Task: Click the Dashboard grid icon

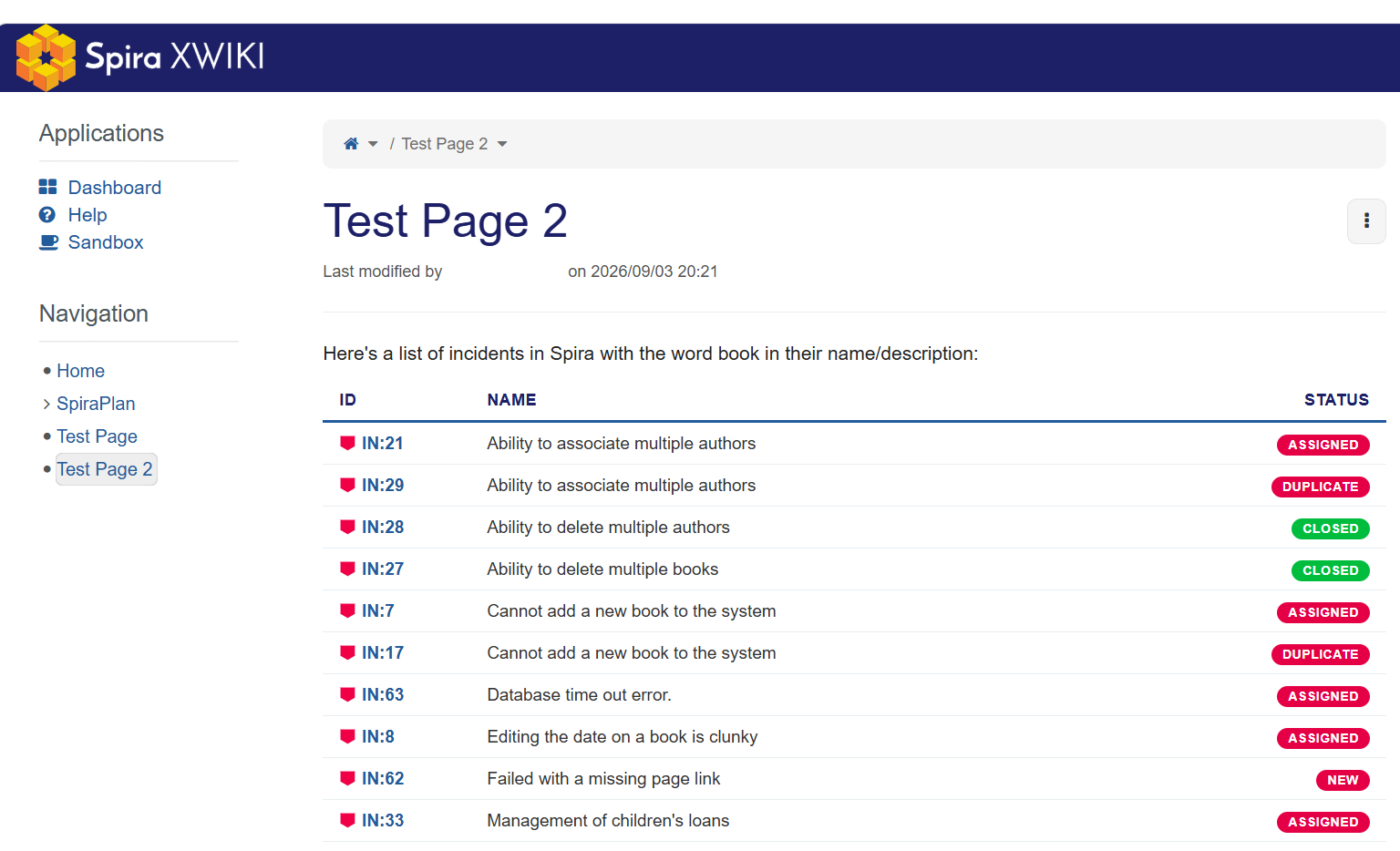Action: point(47,187)
